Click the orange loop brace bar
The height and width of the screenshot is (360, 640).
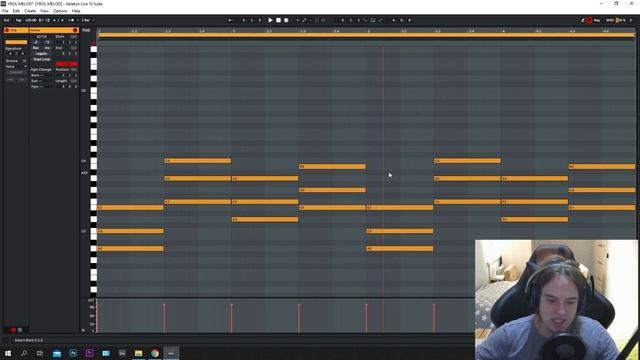click(366, 35)
